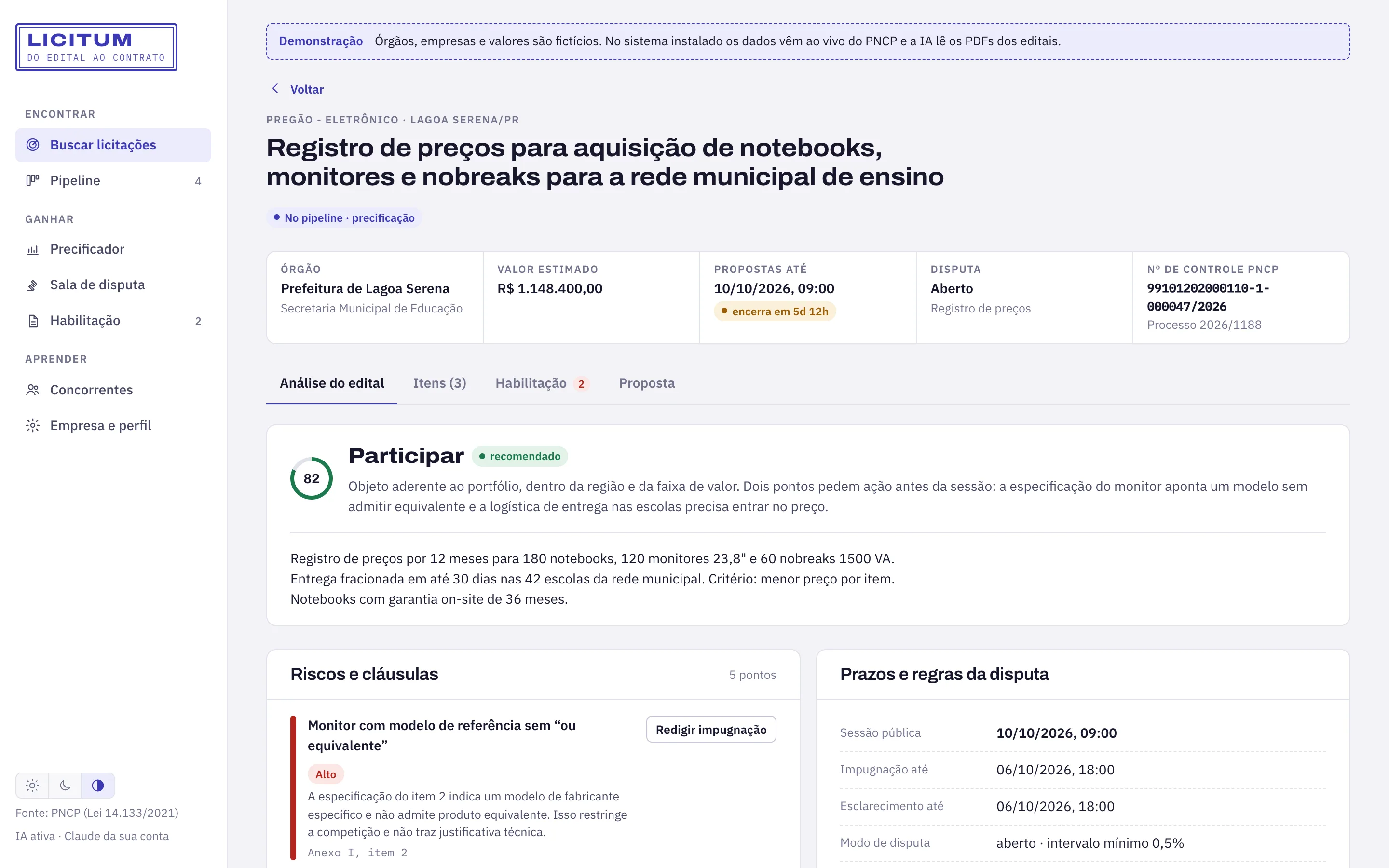Click the Concorrentes people icon
The height and width of the screenshot is (868, 1389).
tap(33, 390)
